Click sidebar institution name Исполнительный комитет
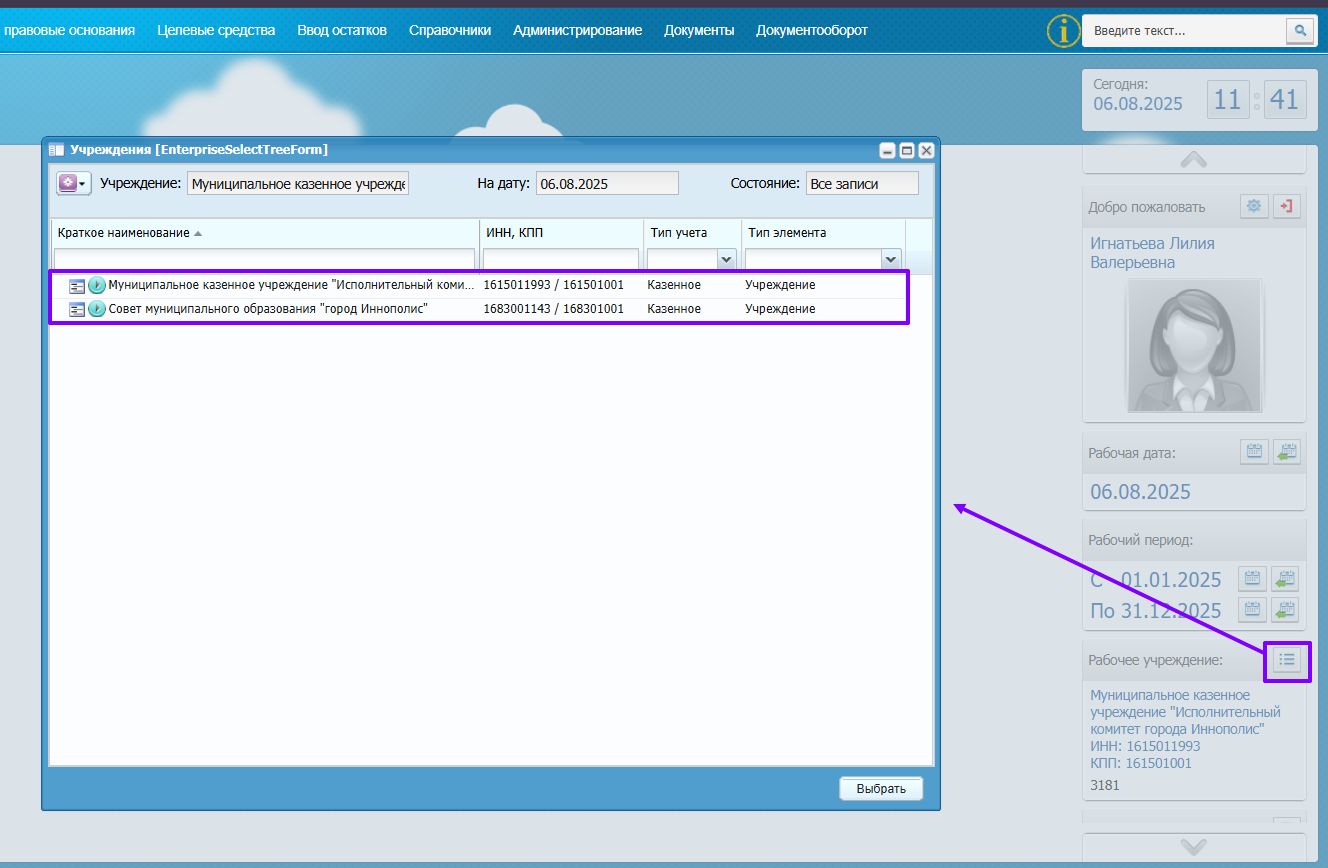 coord(1185,712)
